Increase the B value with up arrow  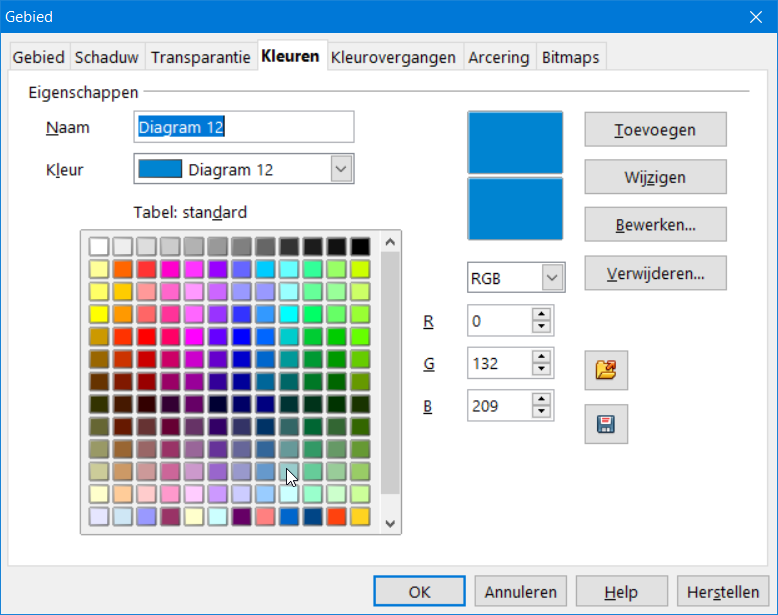coord(541,399)
